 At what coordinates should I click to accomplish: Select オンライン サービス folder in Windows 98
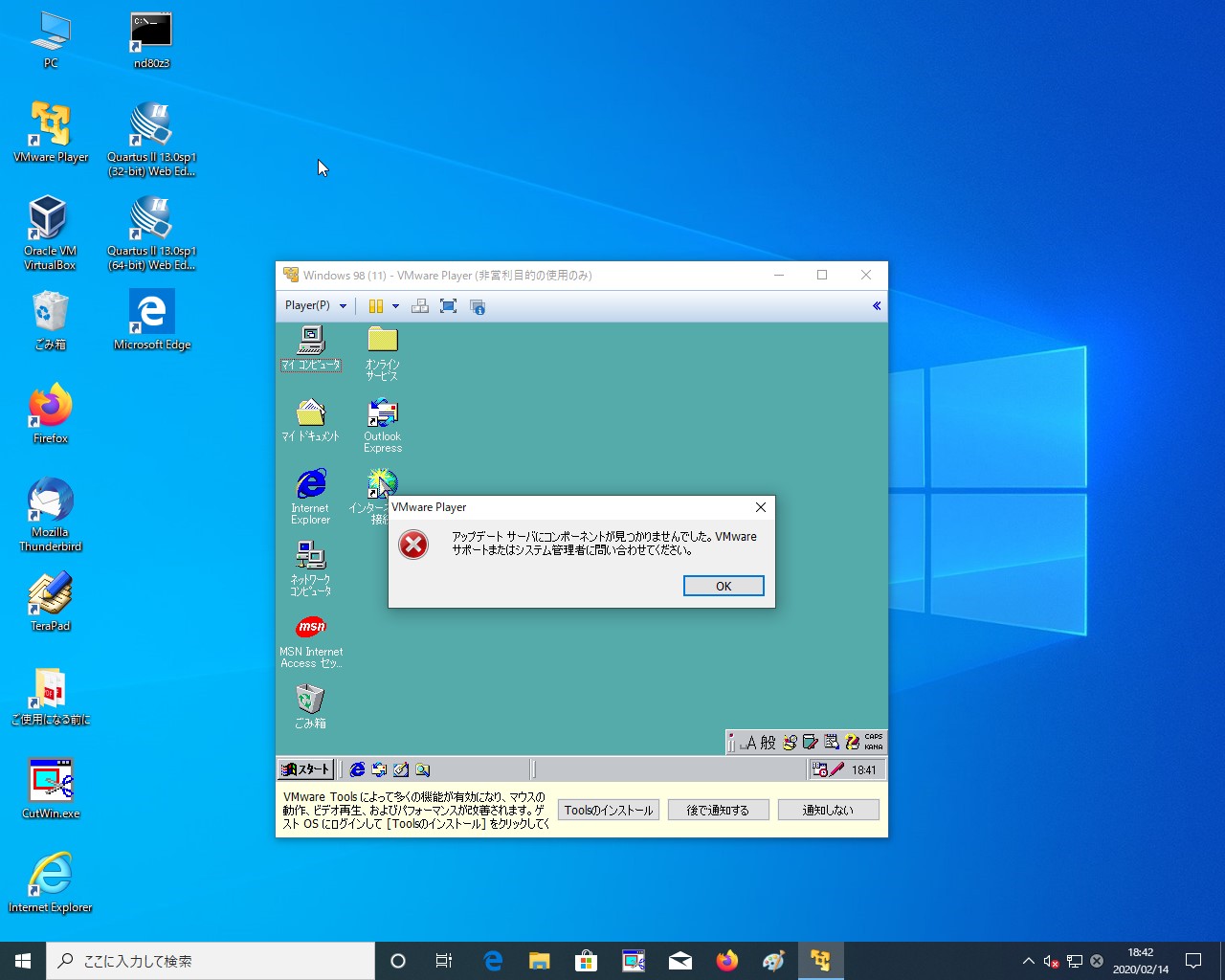(382, 353)
